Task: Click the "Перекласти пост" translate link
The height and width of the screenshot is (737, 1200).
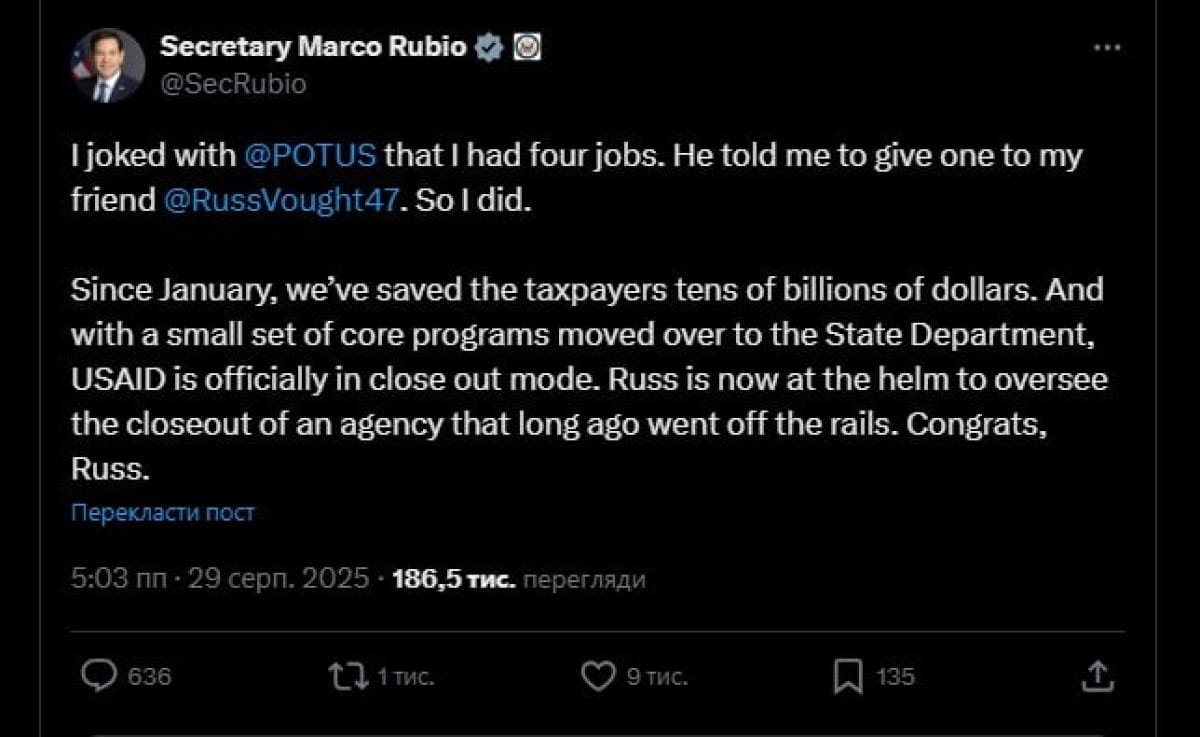Action: 163,513
